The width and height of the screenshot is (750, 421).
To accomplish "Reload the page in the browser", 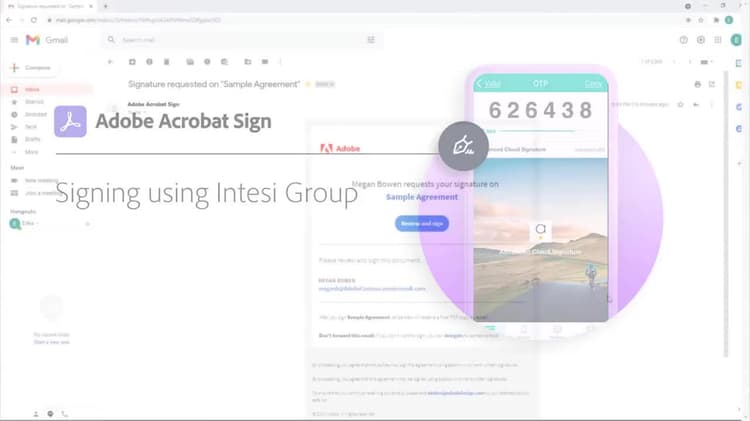I will (x=33, y=20).
